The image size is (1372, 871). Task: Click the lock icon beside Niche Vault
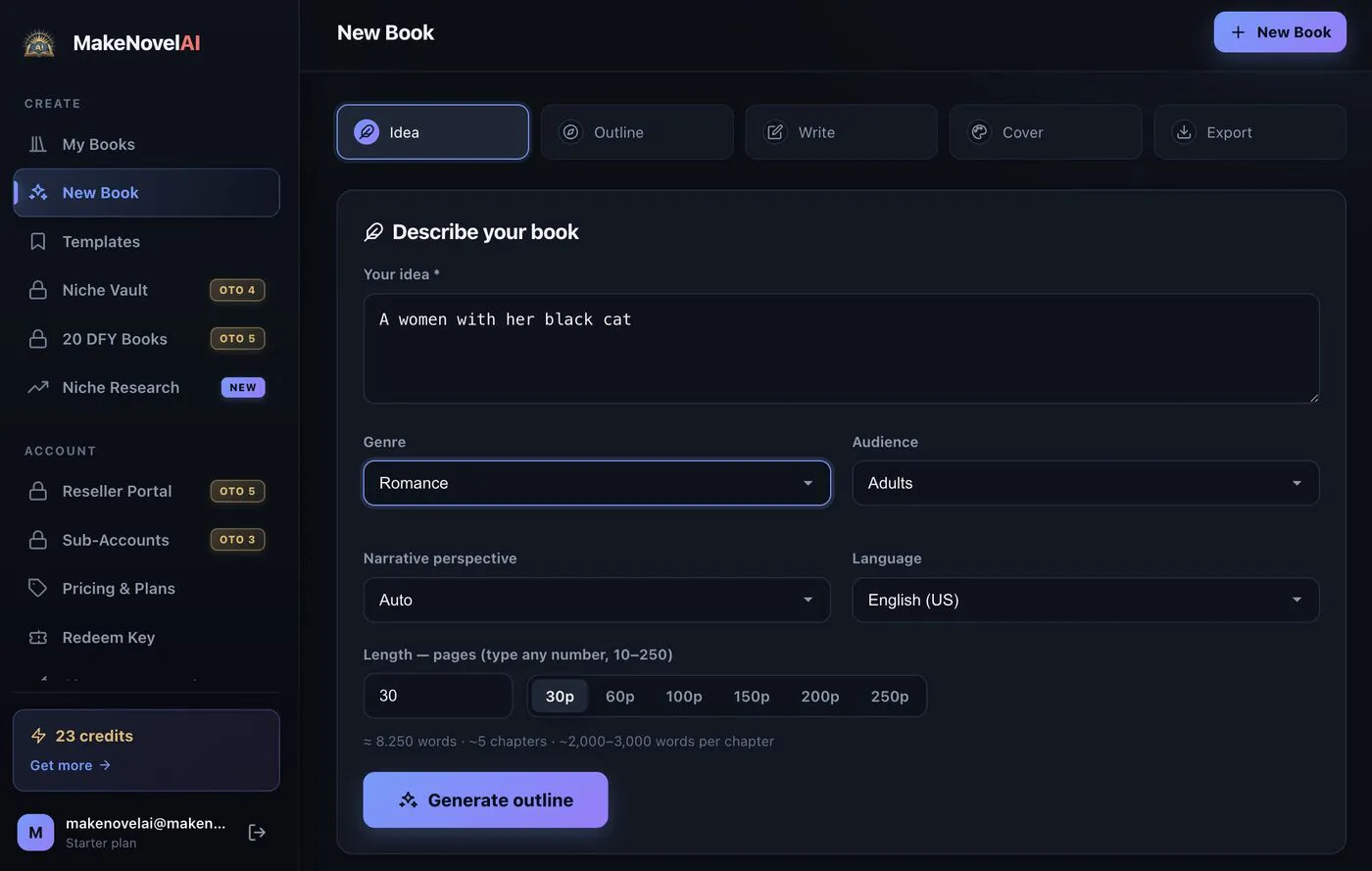[38, 290]
